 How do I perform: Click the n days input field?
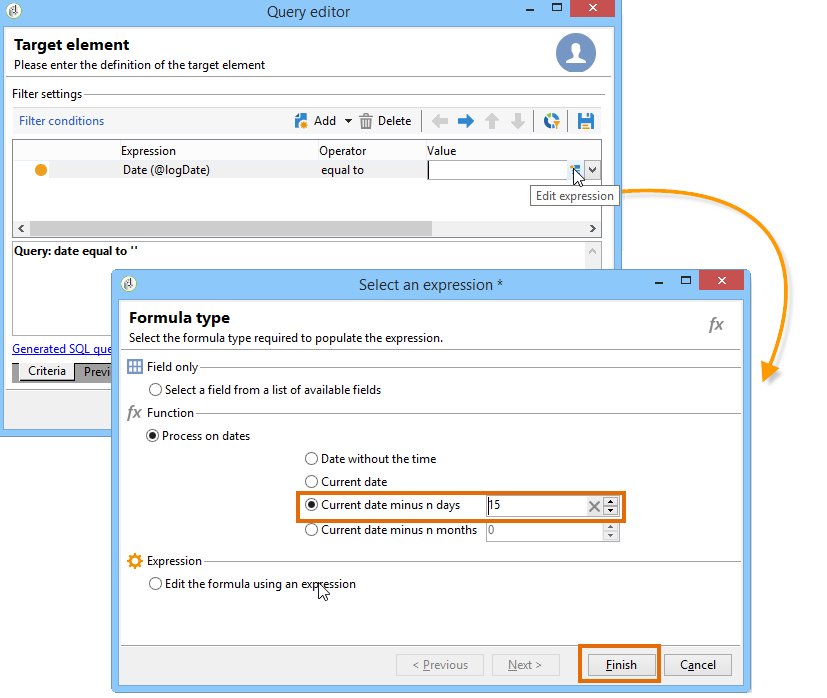click(x=536, y=505)
